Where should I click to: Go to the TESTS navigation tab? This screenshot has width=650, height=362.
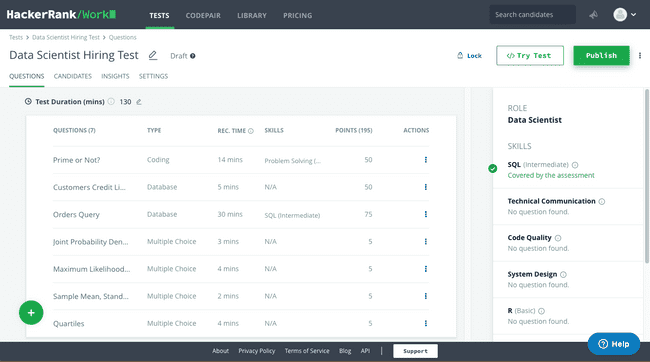pyautogui.click(x=159, y=15)
